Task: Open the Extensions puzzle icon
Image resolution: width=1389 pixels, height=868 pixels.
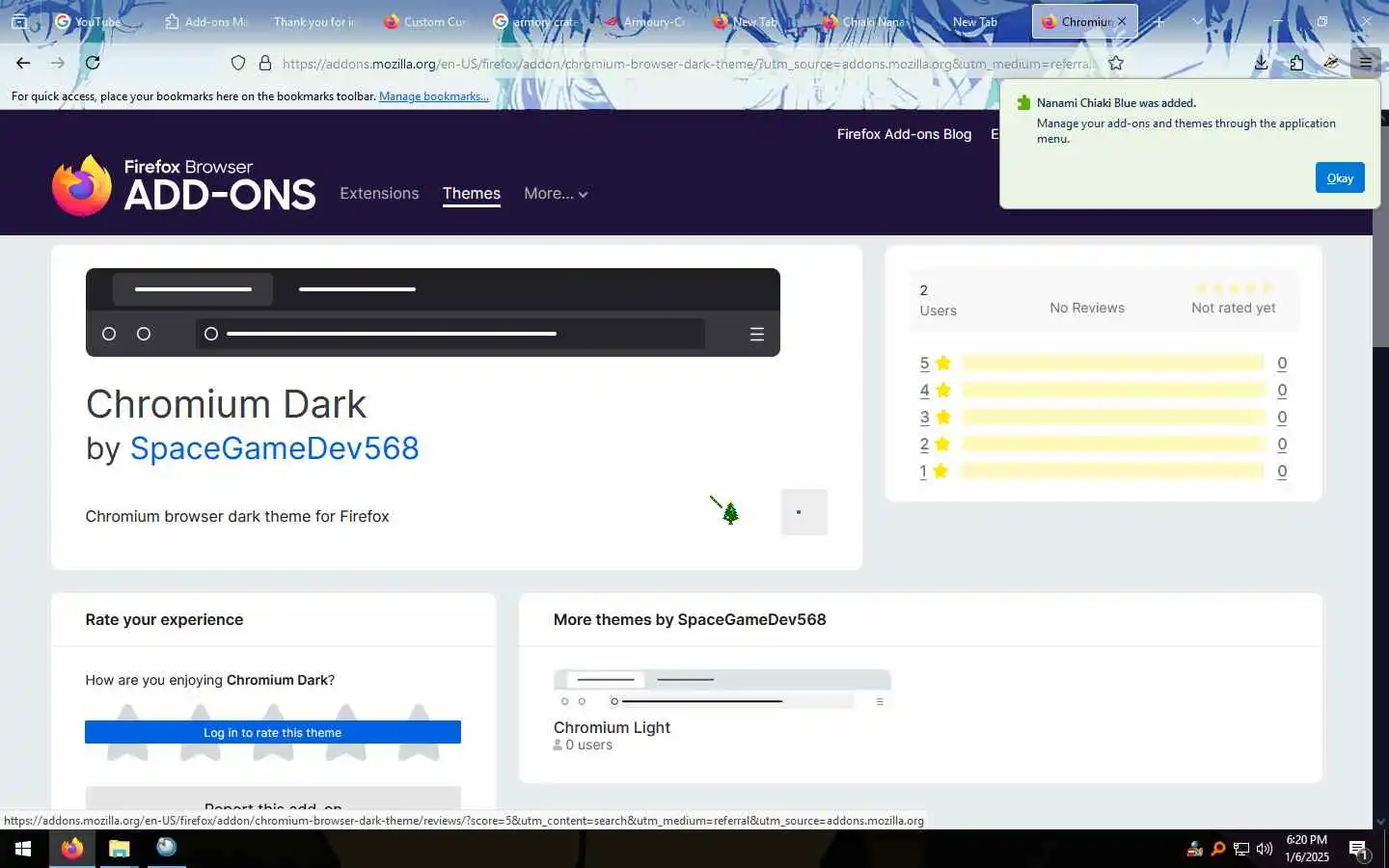Action: click(x=1296, y=63)
